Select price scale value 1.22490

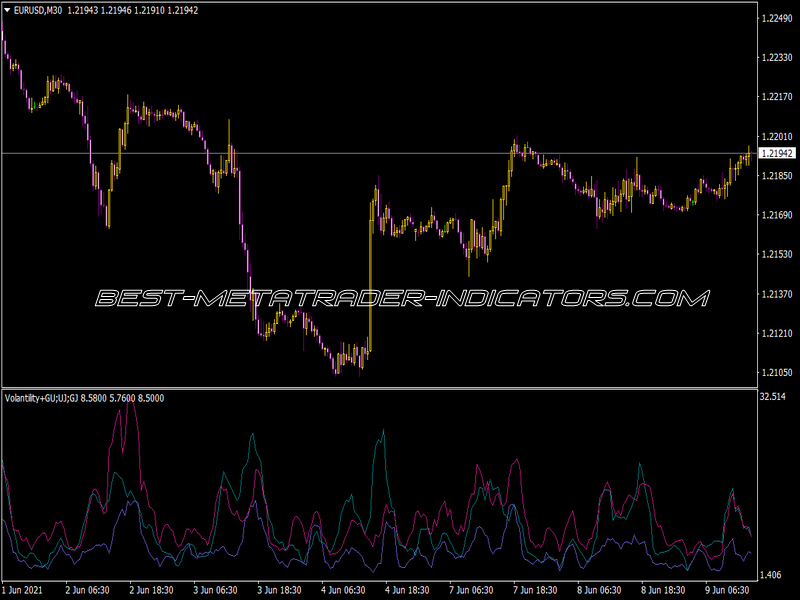coord(777,18)
